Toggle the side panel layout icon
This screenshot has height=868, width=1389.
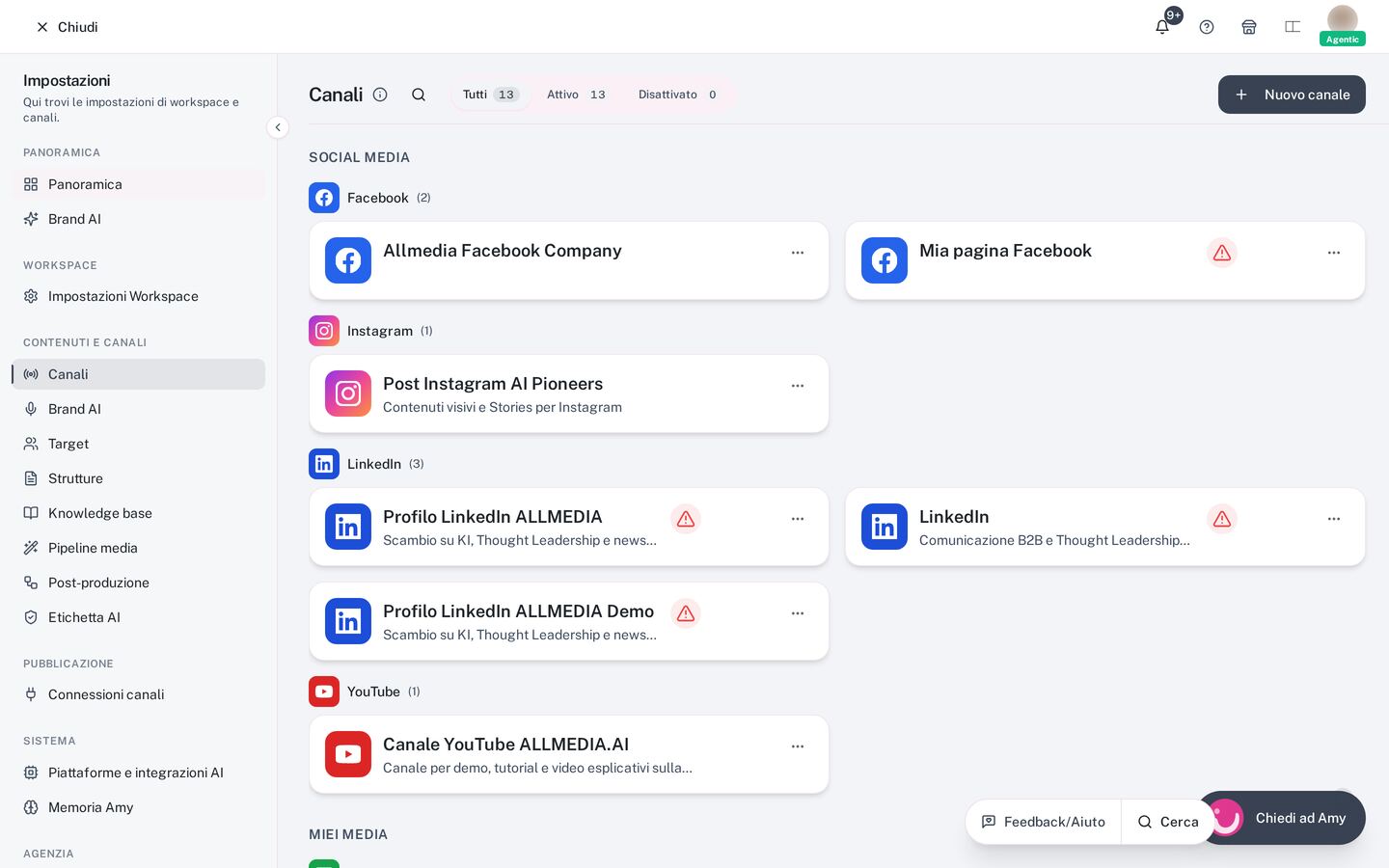pyautogui.click(x=1293, y=27)
